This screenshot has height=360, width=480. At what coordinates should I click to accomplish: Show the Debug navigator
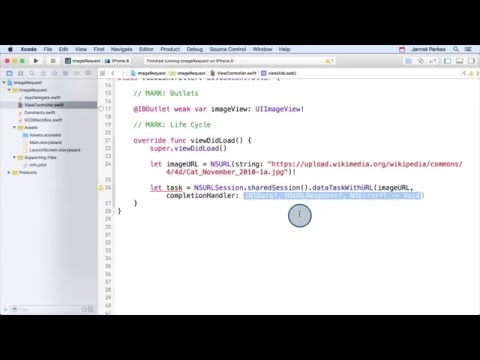[x=66, y=73]
